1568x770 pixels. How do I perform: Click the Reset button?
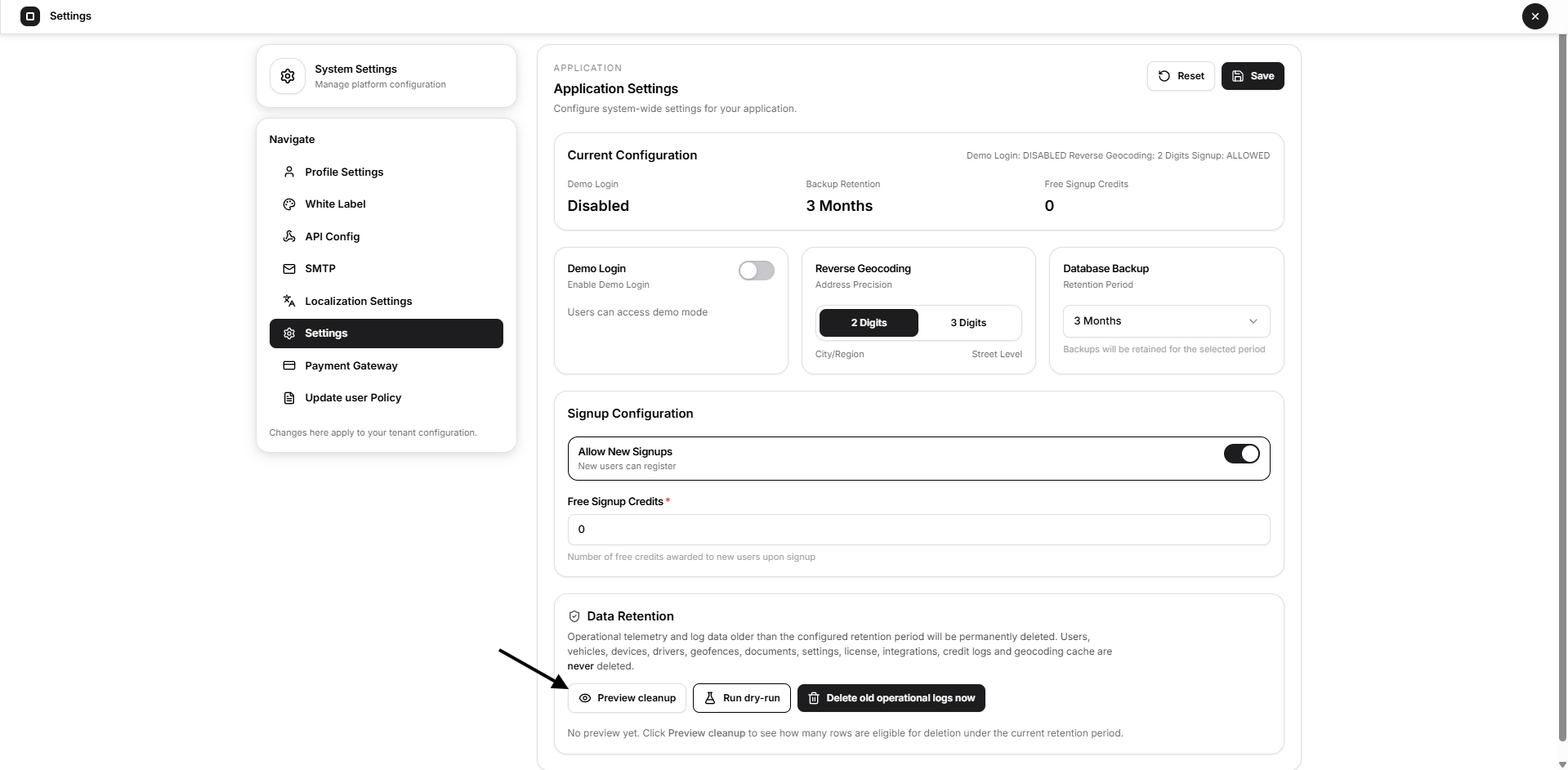click(x=1181, y=76)
